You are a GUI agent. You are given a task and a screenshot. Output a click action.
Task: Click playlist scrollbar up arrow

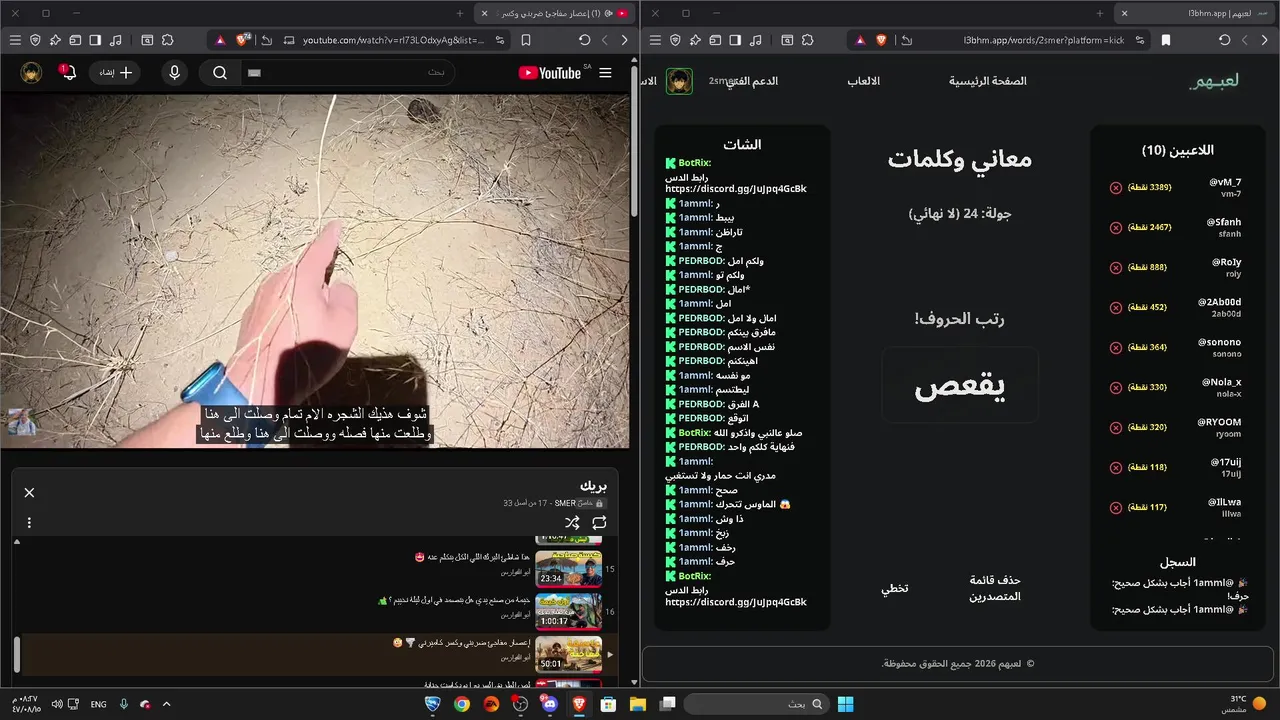(x=16, y=541)
